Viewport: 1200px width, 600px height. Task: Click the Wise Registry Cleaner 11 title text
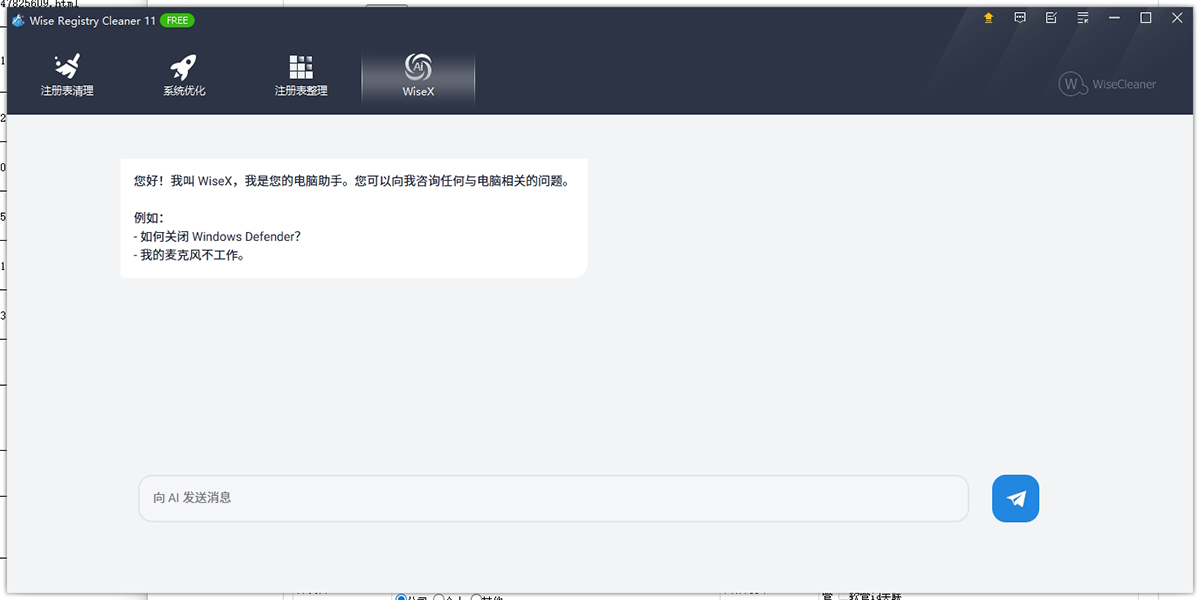coord(93,20)
